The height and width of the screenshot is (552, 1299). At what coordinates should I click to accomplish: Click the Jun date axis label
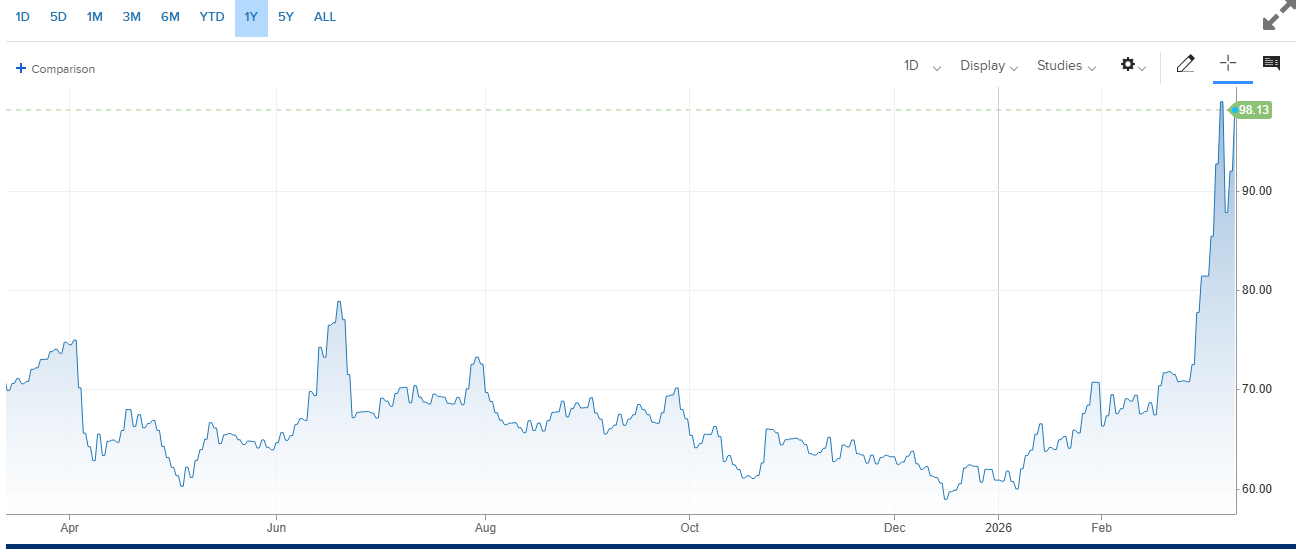pyautogui.click(x=276, y=526)
